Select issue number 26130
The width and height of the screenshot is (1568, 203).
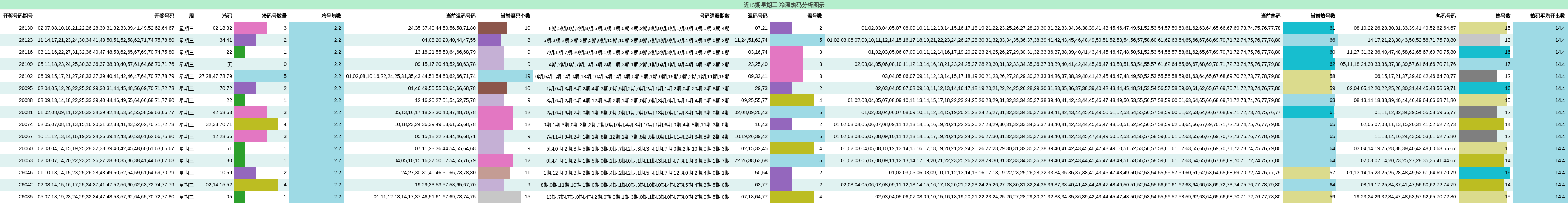[x=26, y=28]
